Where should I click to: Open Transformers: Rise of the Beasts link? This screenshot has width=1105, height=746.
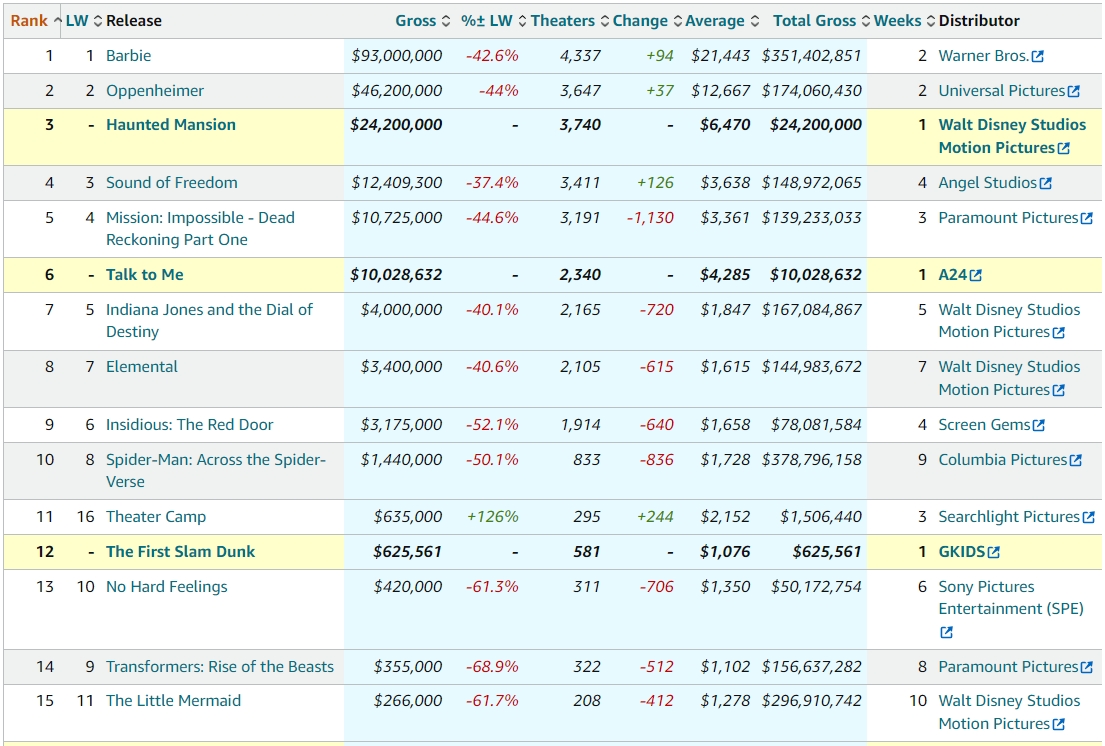tap(220, 666)
